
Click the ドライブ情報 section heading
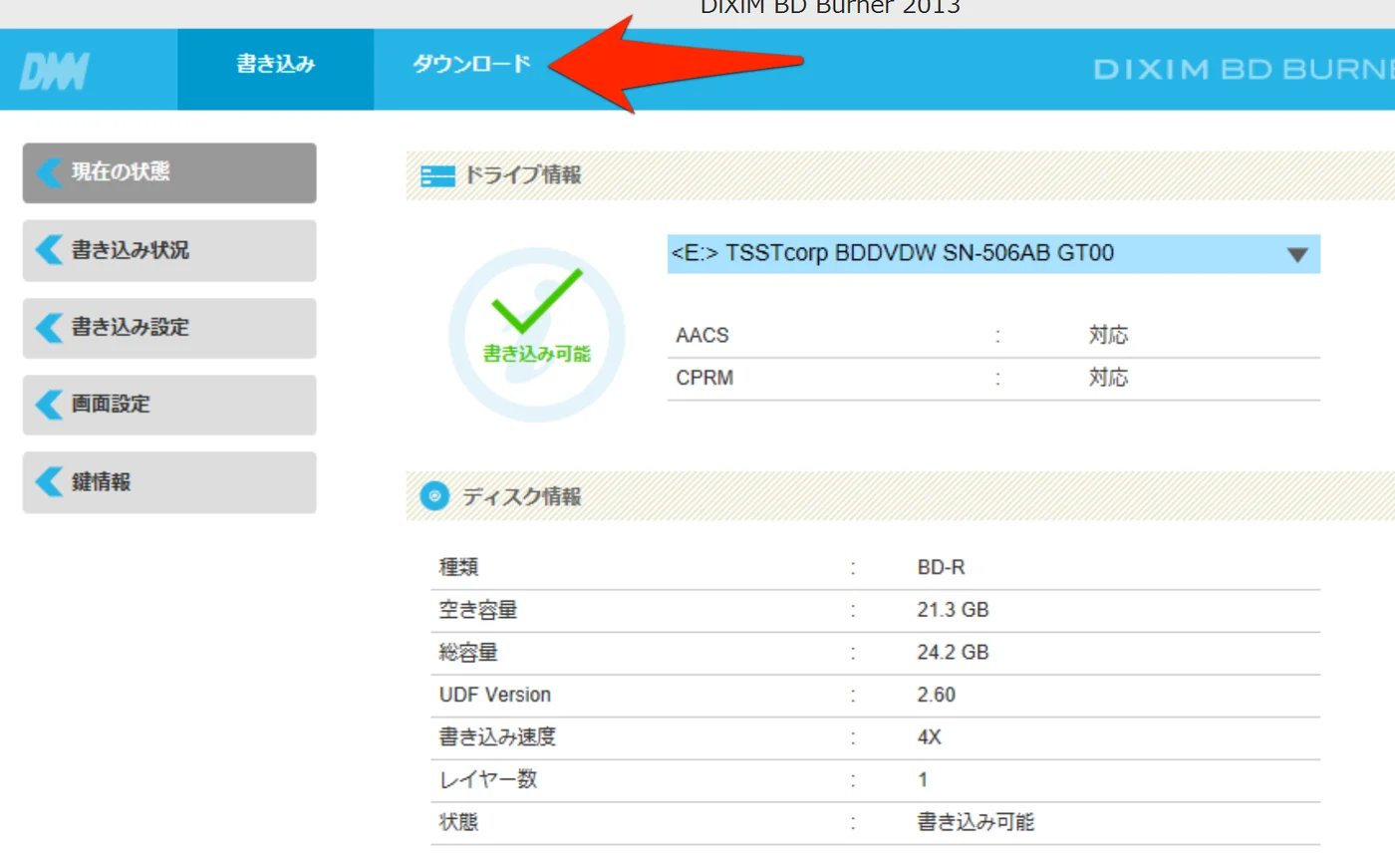[x=523, y=175]
